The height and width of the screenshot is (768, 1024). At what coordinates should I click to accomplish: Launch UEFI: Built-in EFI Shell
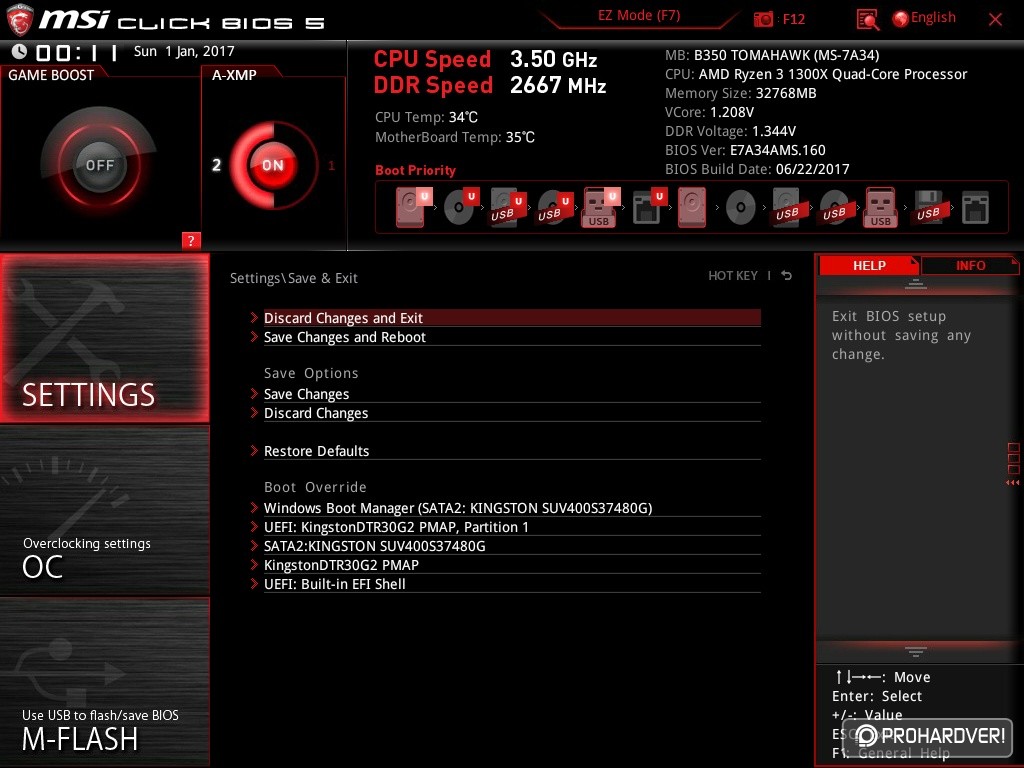tap(512, 584)
